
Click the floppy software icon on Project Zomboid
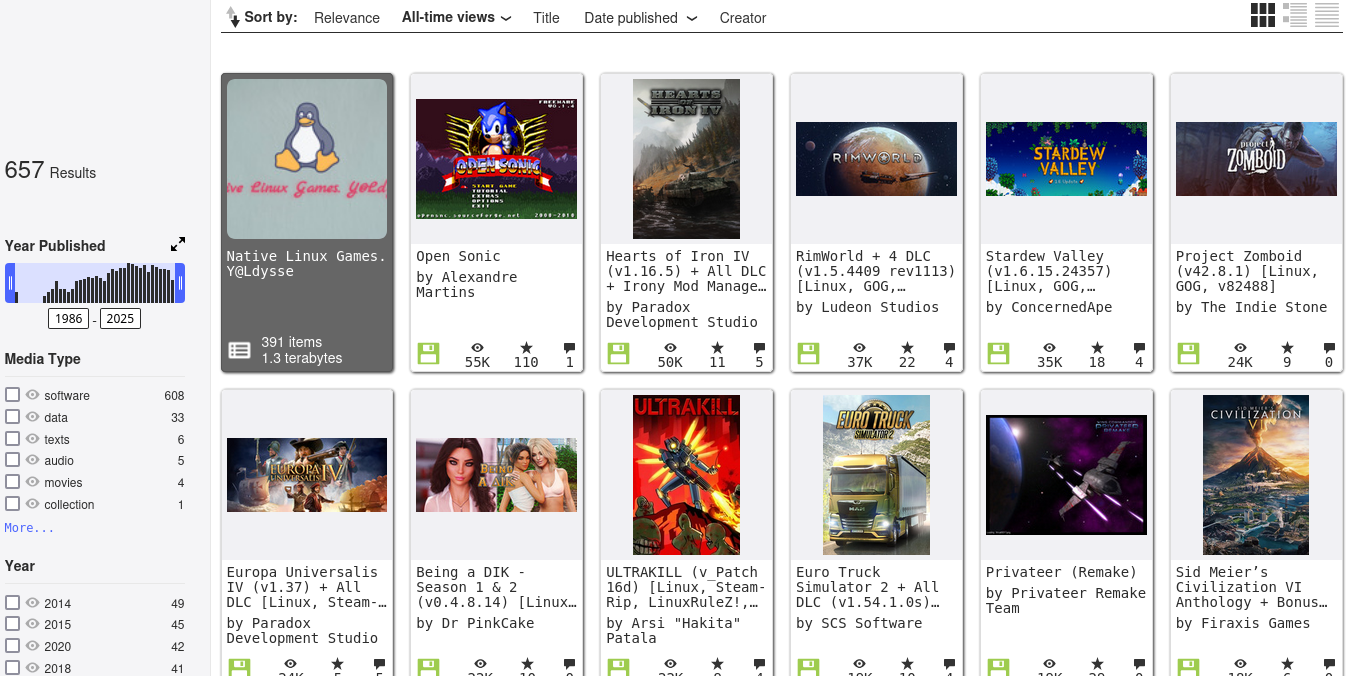point(1188,353)
